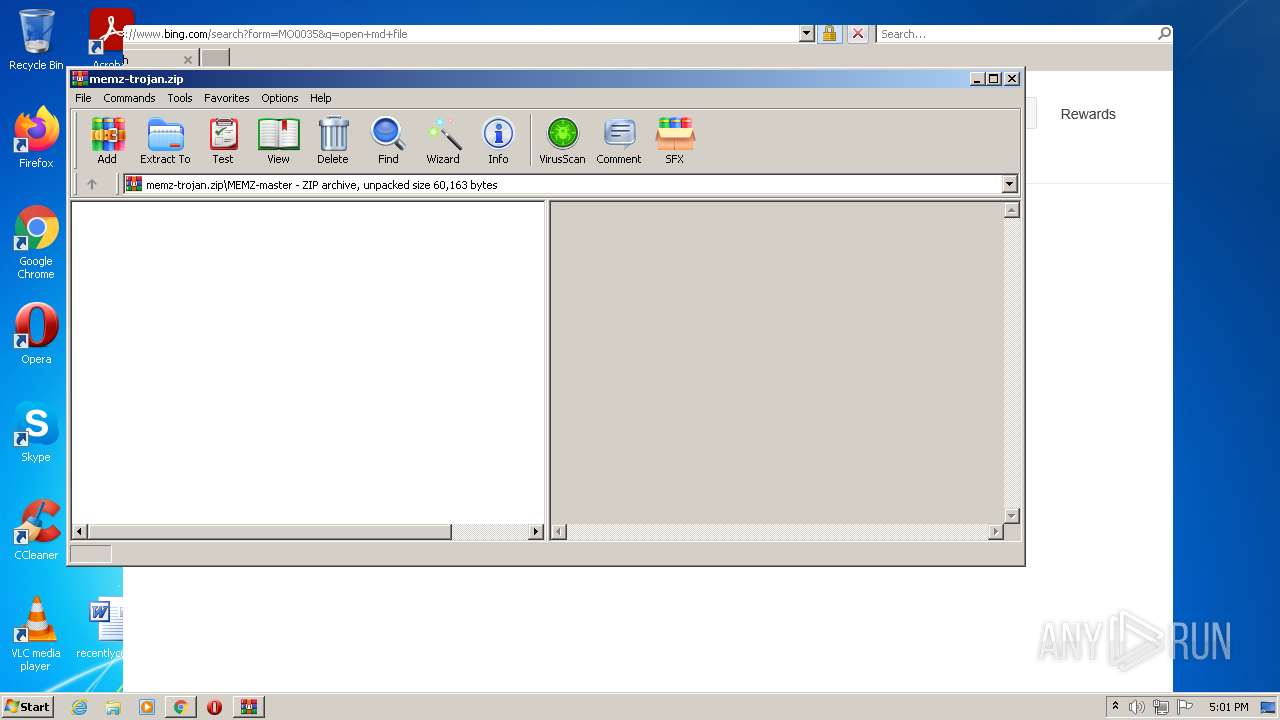
Task: Launch the Wizard tool
Action: pyautogui.click(x=443, y=140)
